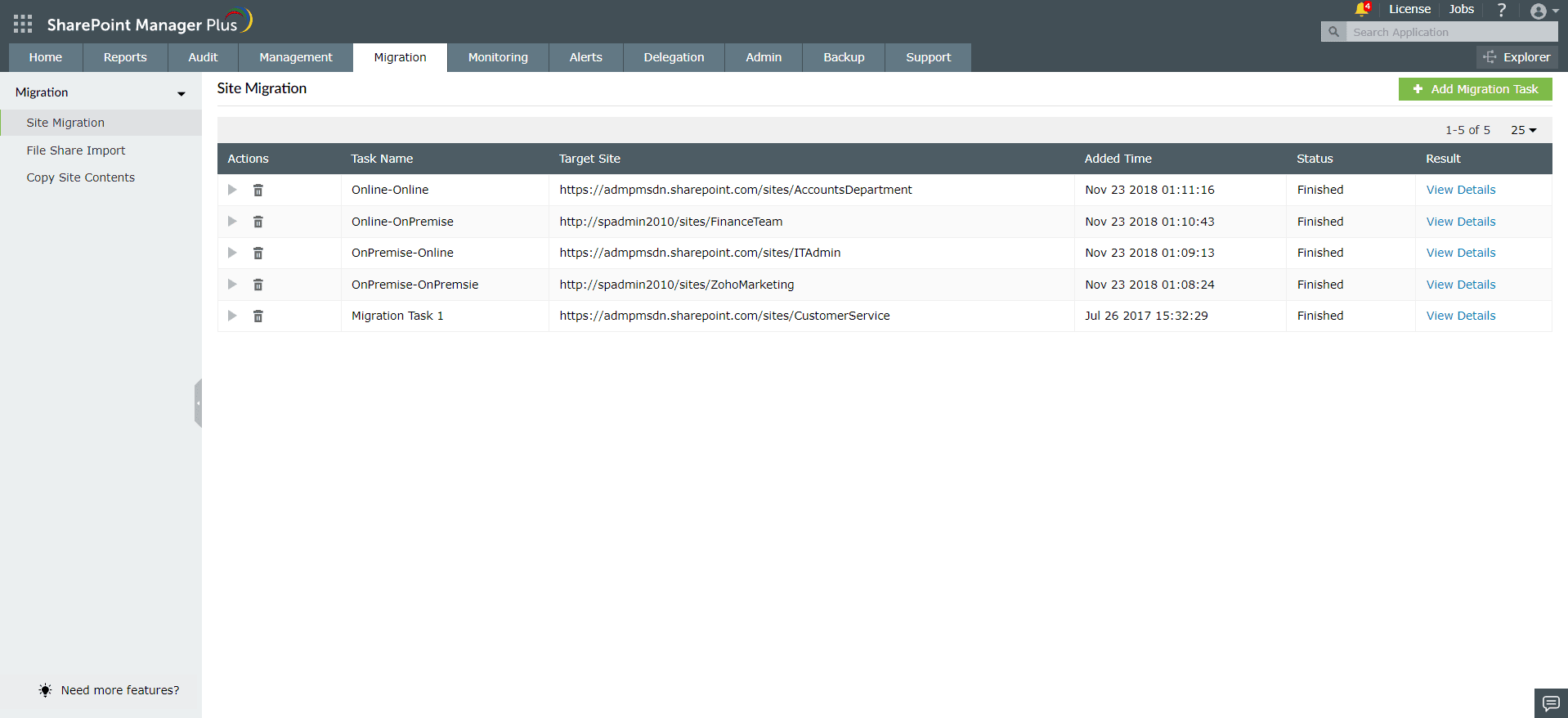The height and width of the screenshot is (718, 1568).
Task: Open the help question mark icon
Action: [x=1501, y=10]
